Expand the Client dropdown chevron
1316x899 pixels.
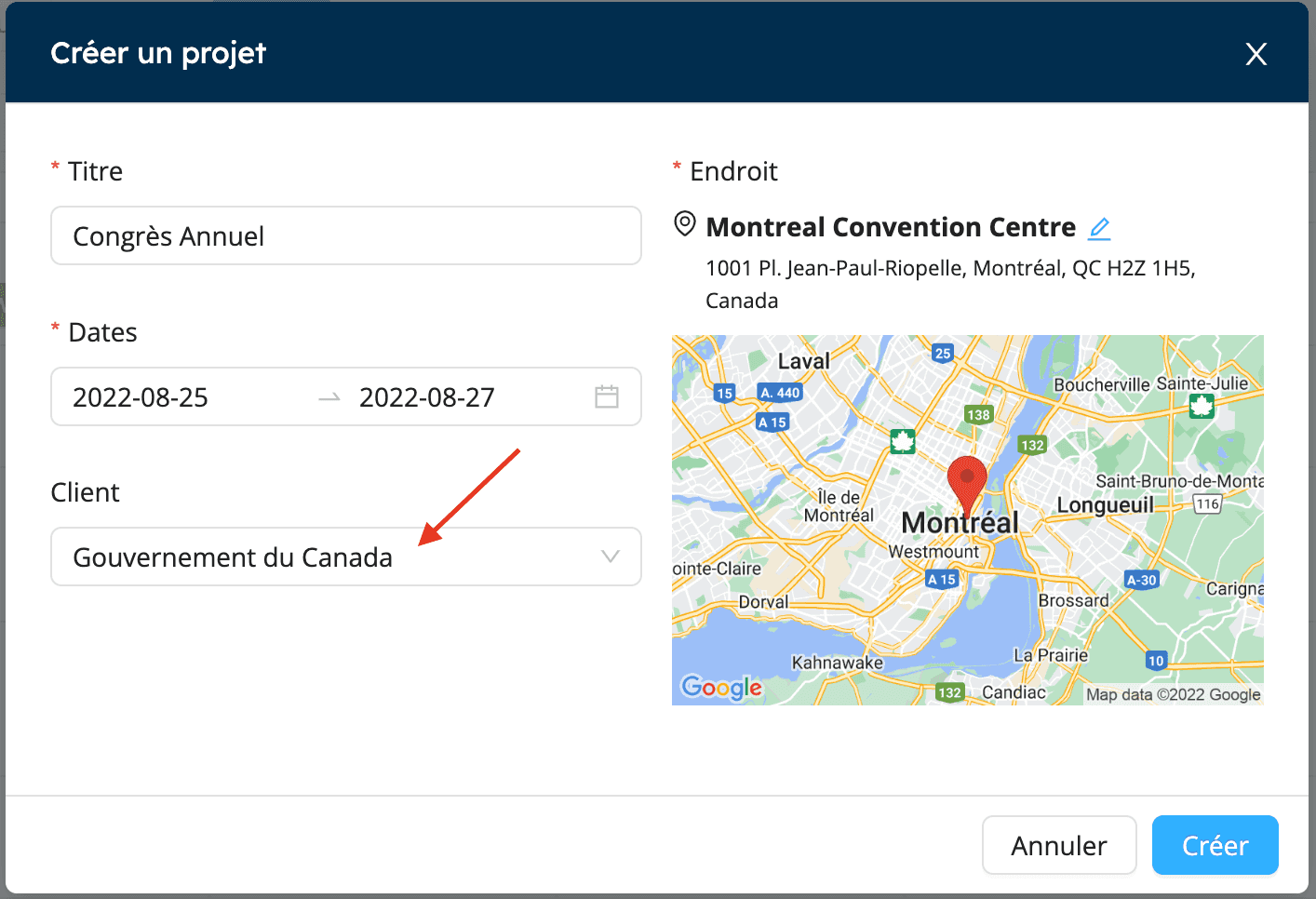[611, 557]
